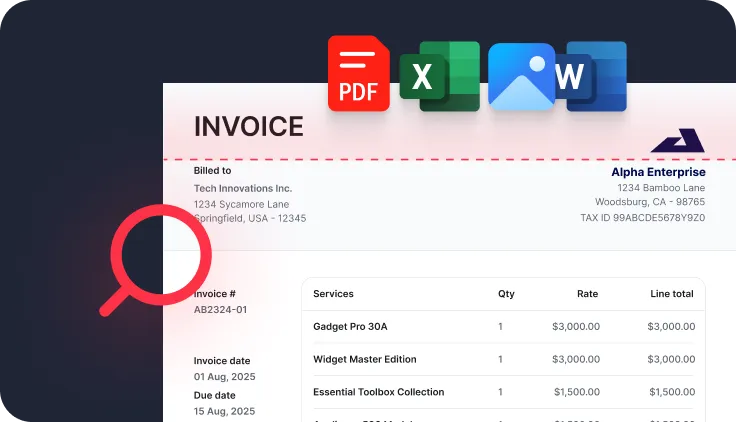The height and width of the screenshot is (422, 736).
Task: Click the "Gadget Pro 30A" row name
Action: point(350,327)
